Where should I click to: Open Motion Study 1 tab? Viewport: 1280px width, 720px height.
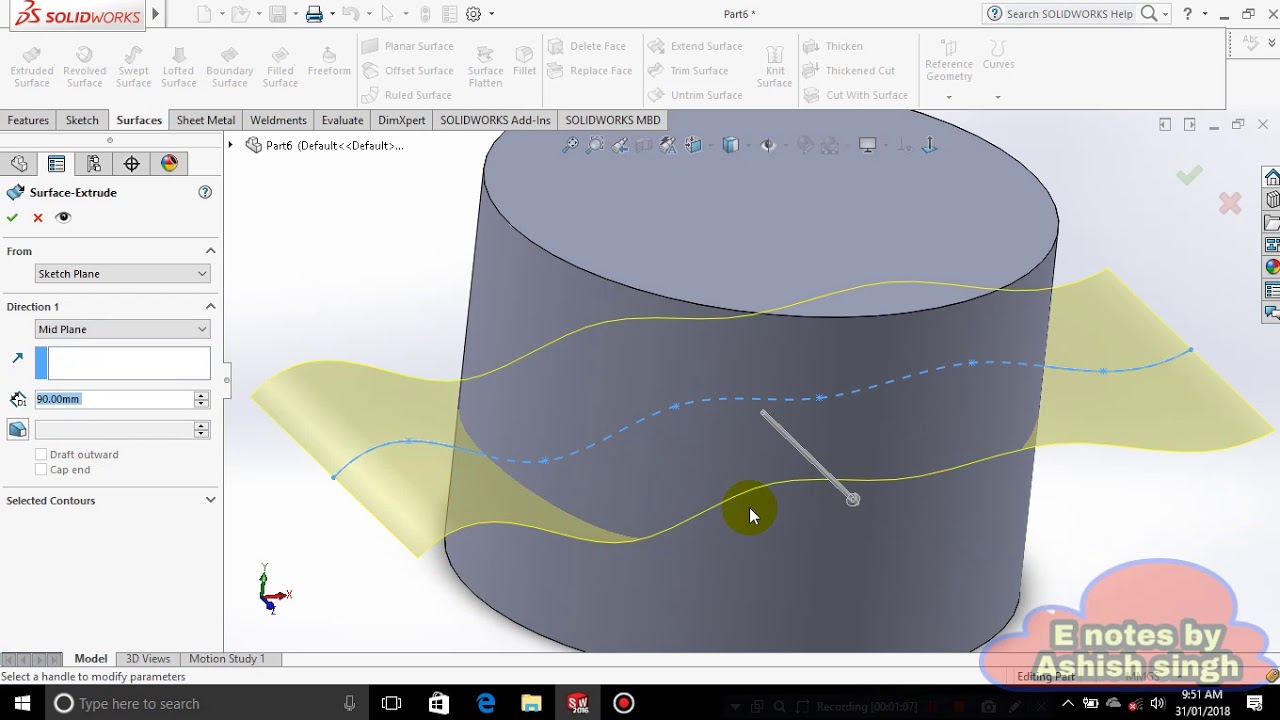[227, 659]
